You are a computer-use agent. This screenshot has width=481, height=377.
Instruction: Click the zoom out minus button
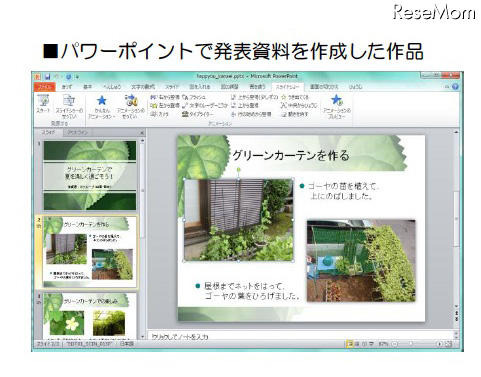pyautogui.click(x=395, y=344)
